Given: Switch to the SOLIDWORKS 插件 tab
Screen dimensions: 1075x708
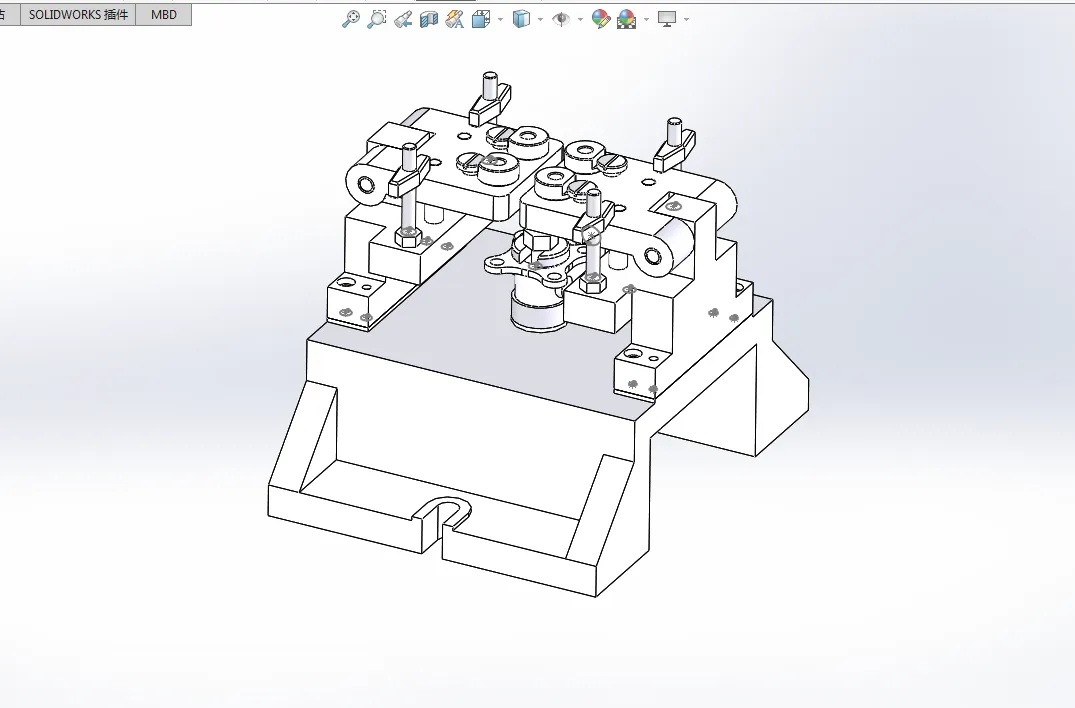Looking at the screenshot, I should coord(78,14).
